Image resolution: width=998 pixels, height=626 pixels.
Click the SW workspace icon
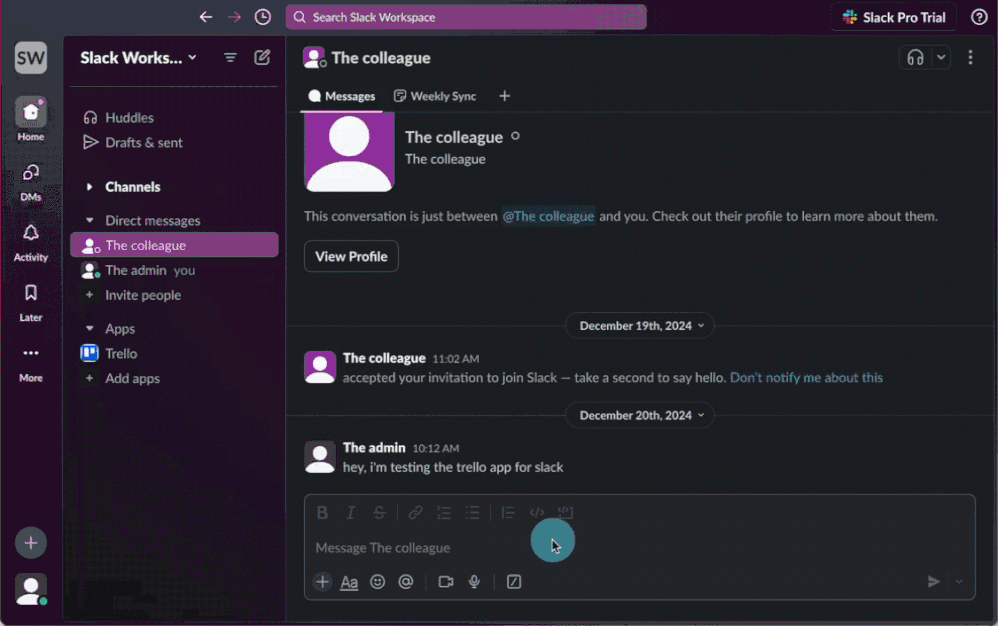click(31, 58)
